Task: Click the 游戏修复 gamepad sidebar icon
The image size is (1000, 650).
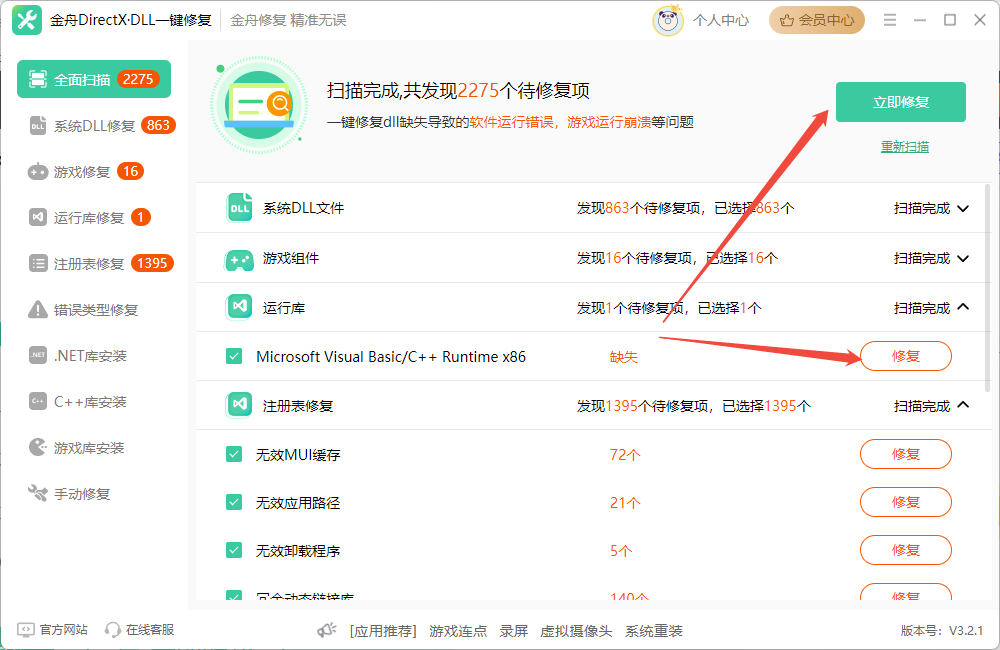Action: (x=38, y=172)
